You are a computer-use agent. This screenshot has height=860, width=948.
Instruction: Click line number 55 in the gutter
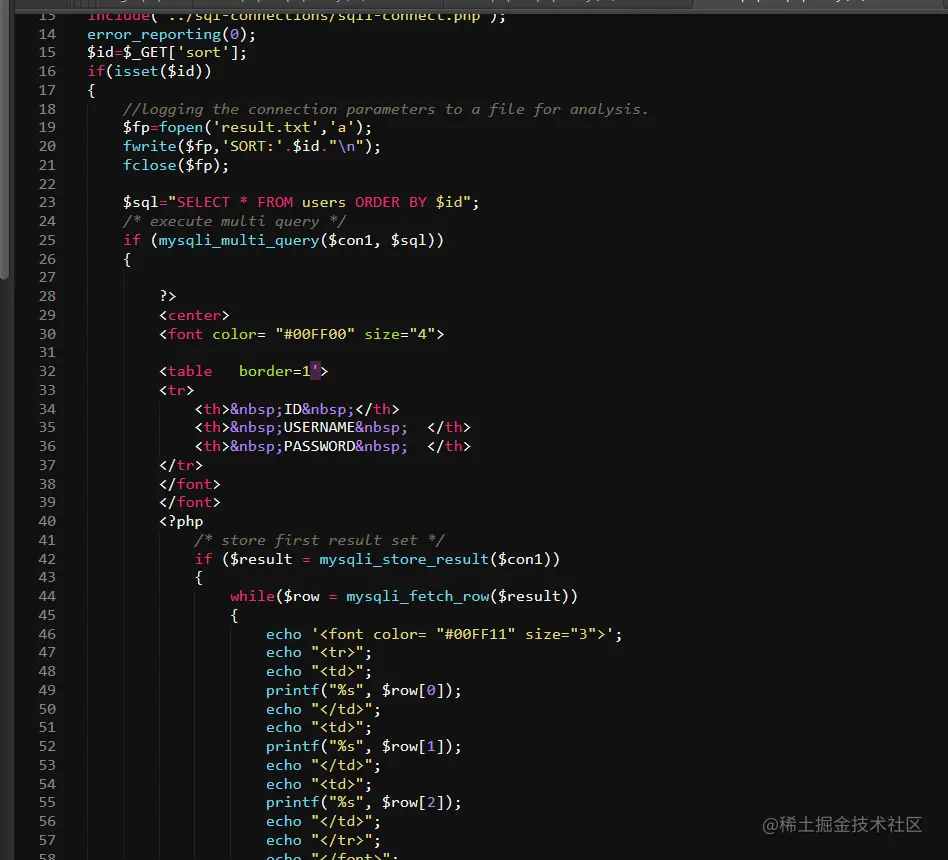click(47, 803)
